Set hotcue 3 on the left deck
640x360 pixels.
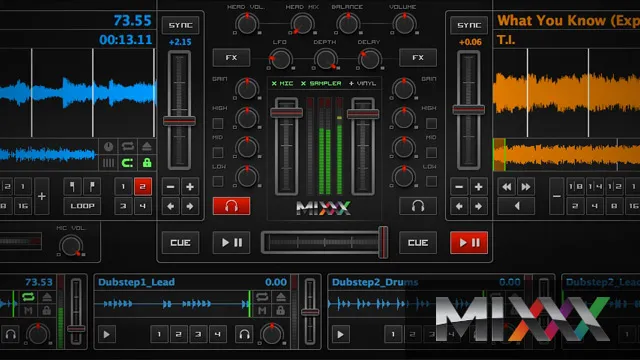tap(123, 206)
